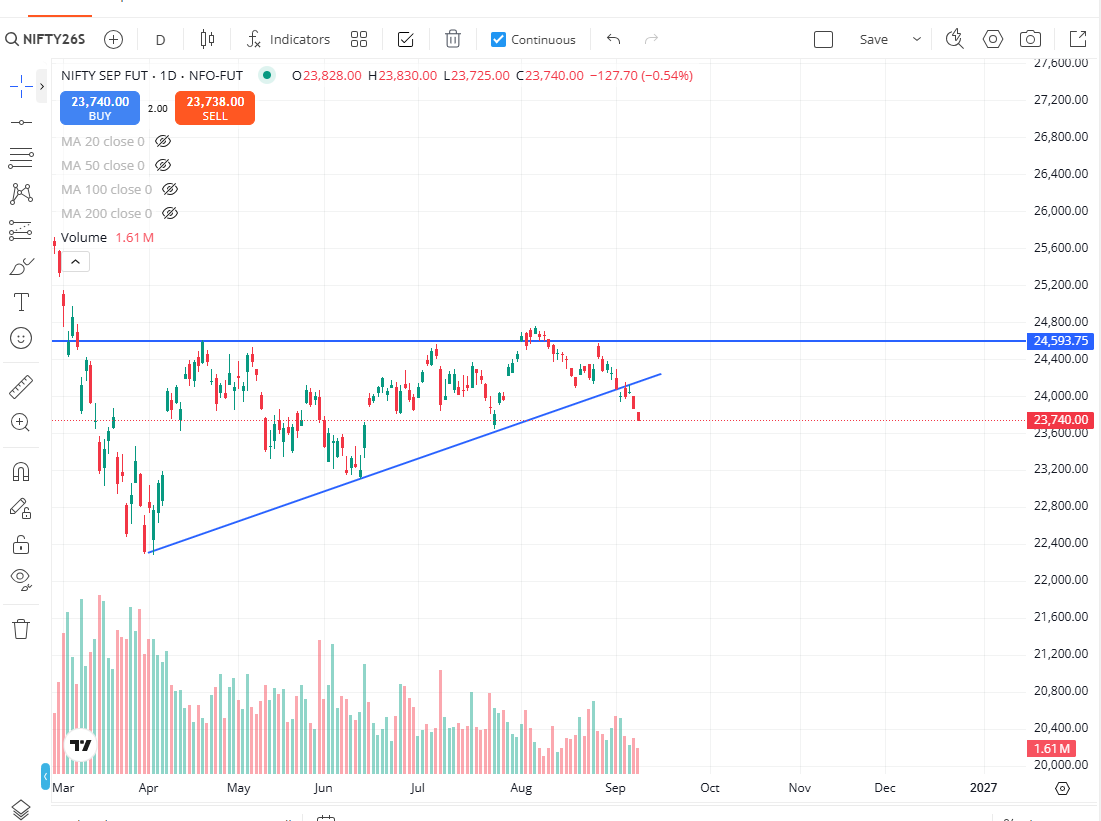Open chart in popup window icon
The width and height of the screenshot is (1101, 821).
1077,39
